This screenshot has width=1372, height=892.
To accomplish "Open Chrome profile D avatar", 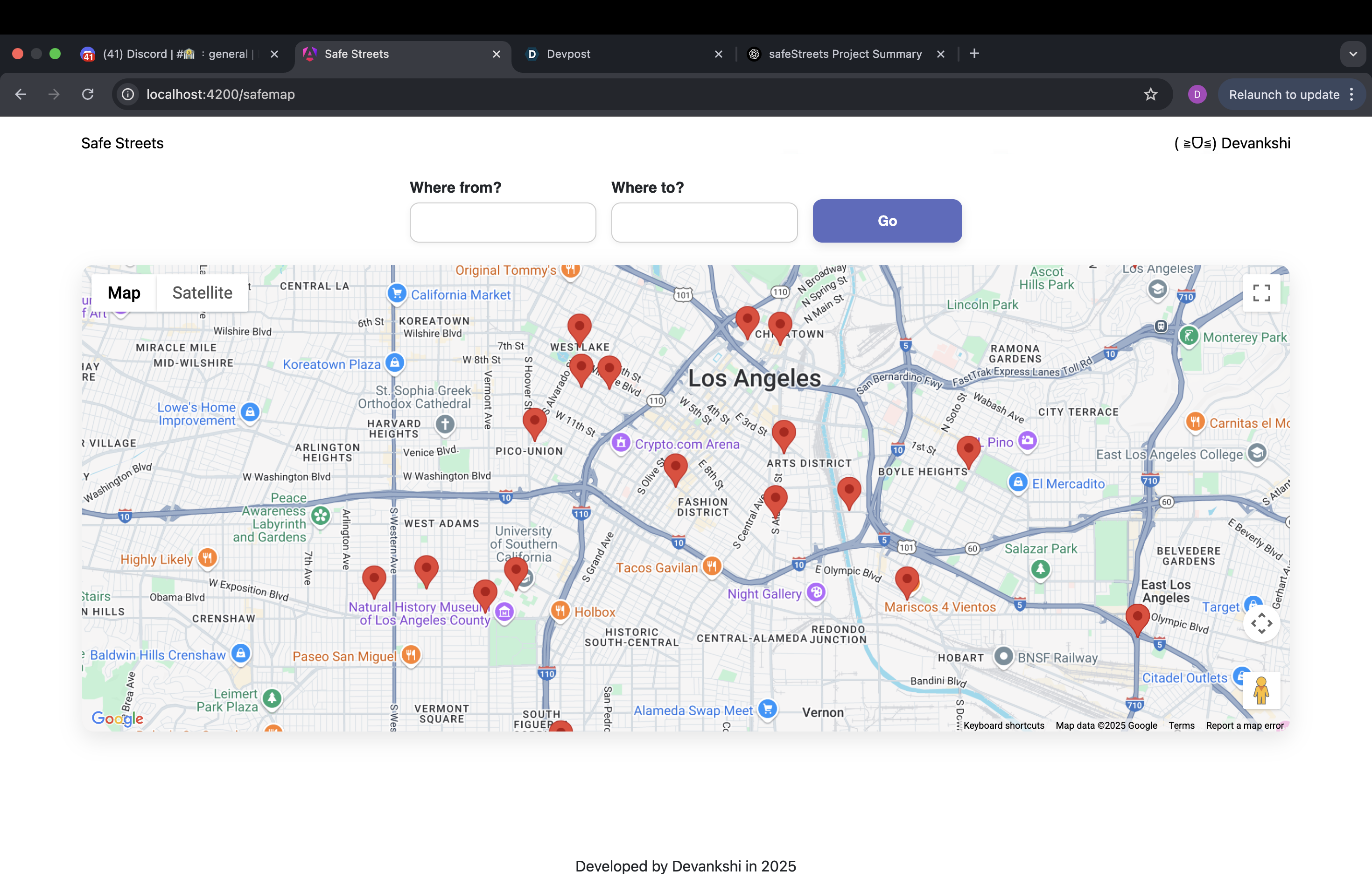I will pyautogui.click(x=1197, y=95).
